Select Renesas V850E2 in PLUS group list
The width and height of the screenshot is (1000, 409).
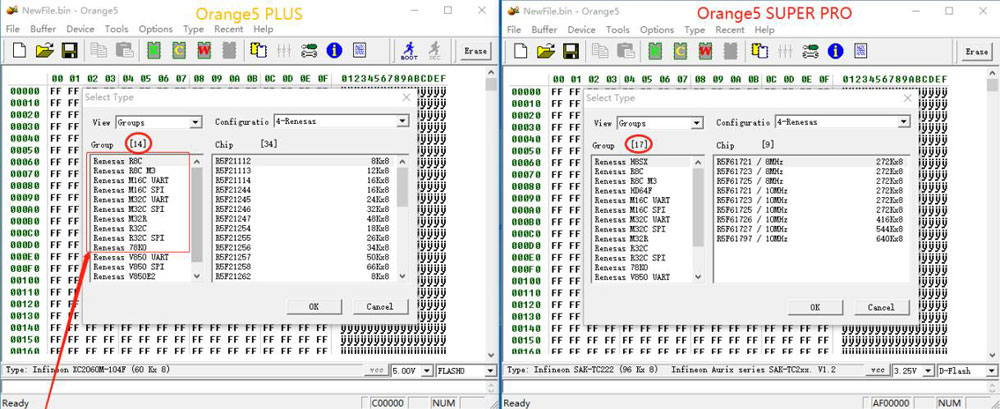pos(124,277)
